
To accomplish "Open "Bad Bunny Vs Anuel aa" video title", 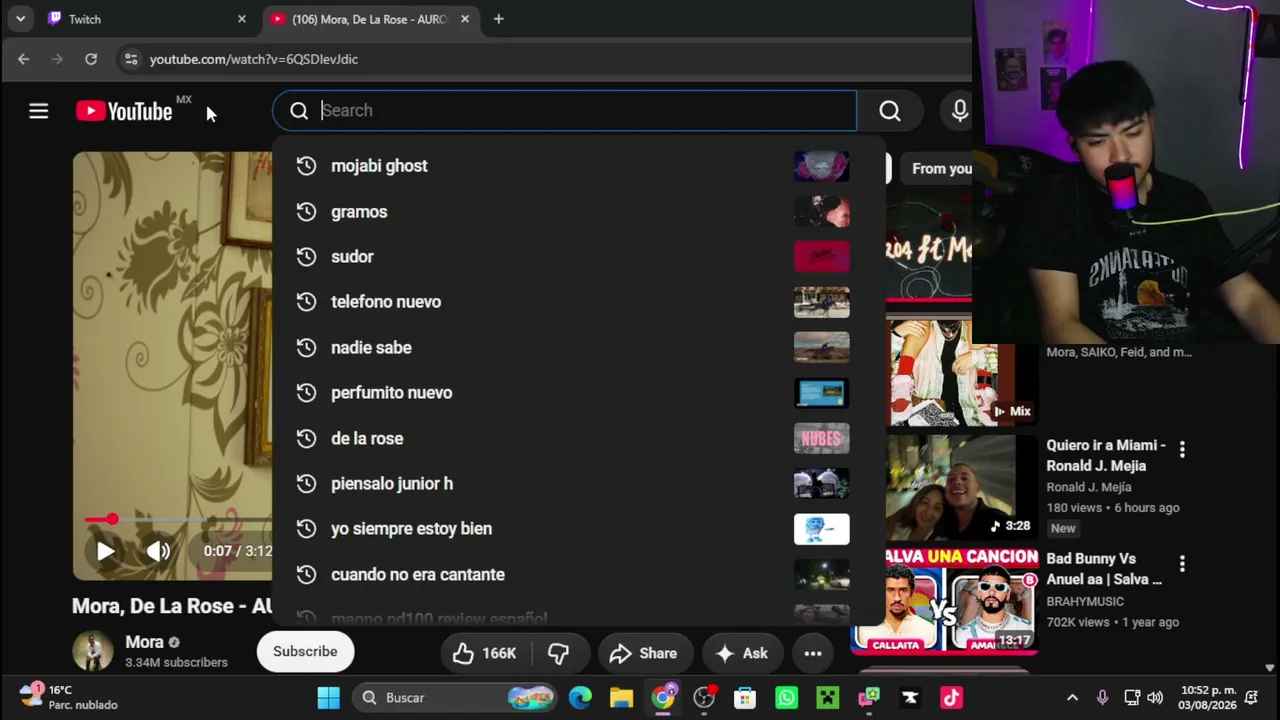I will (x=1104, y=569).
